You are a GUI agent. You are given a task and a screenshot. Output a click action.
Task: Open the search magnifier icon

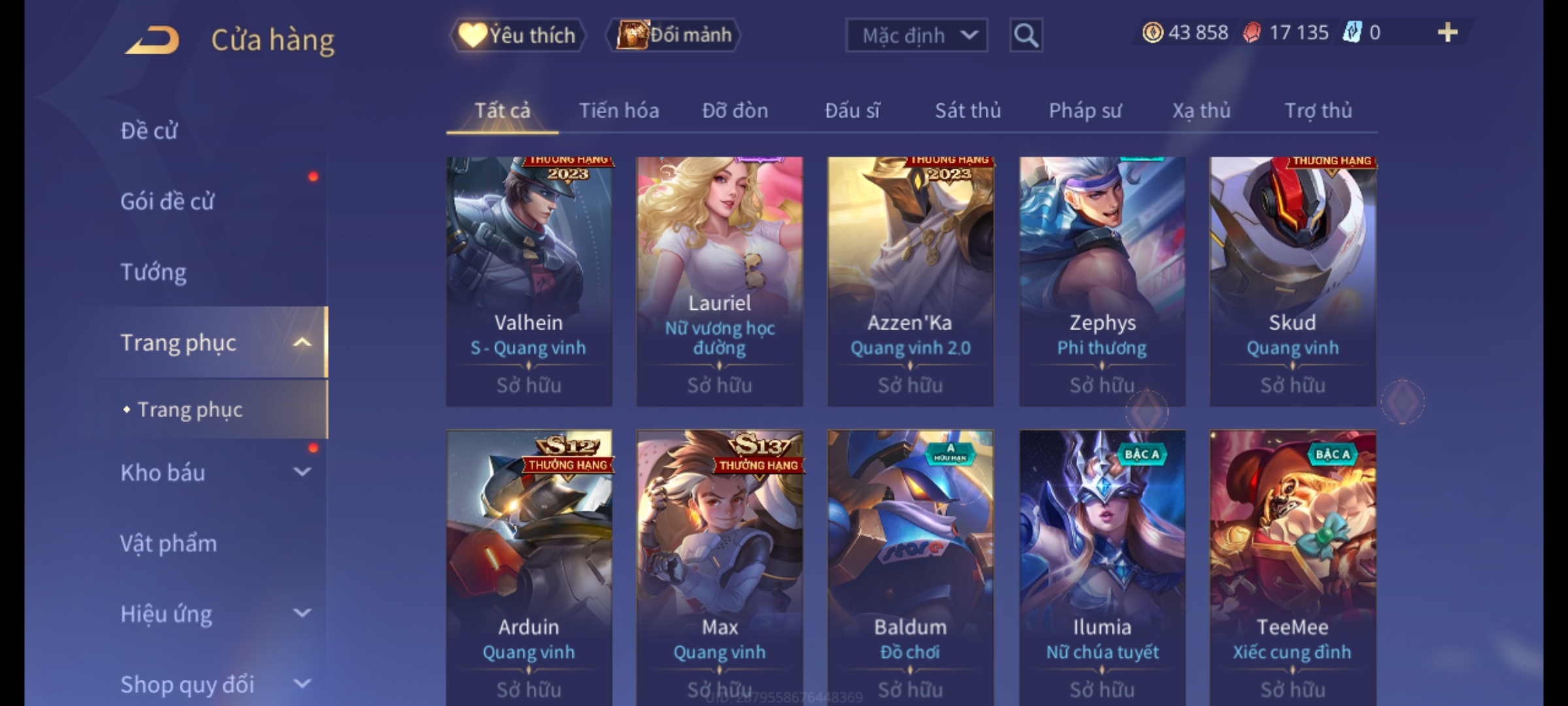tap(1026, 35)
